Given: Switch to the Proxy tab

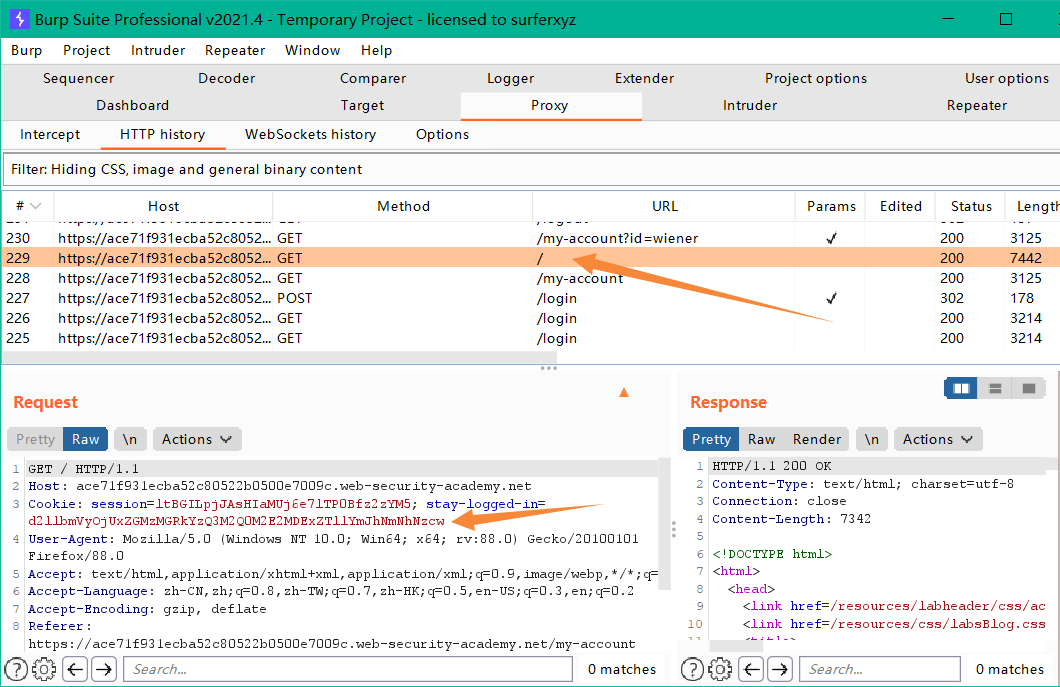Looking at the screenshot, I should click(x=550, y=105).
